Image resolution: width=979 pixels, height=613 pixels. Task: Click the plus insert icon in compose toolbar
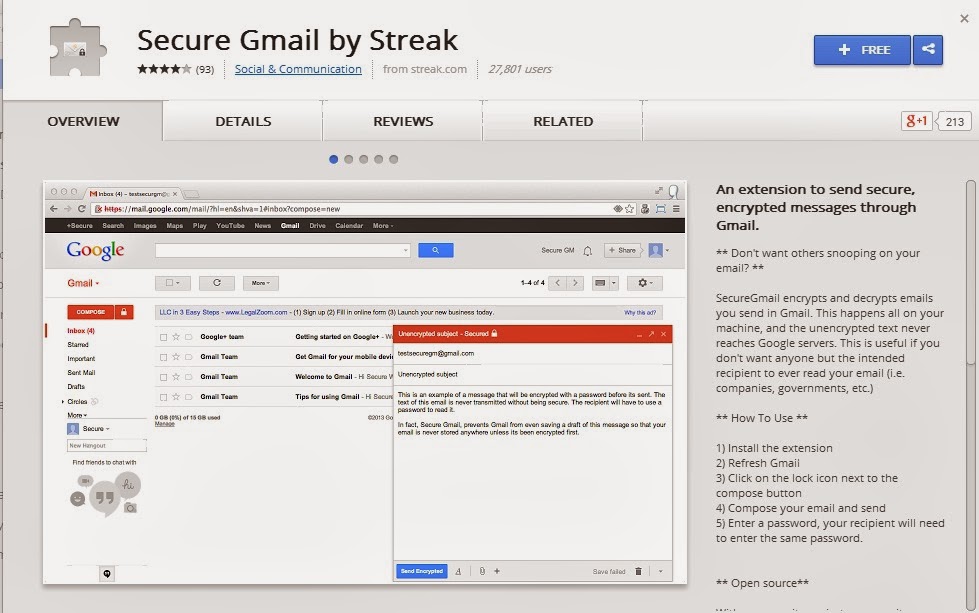(497, 571)
